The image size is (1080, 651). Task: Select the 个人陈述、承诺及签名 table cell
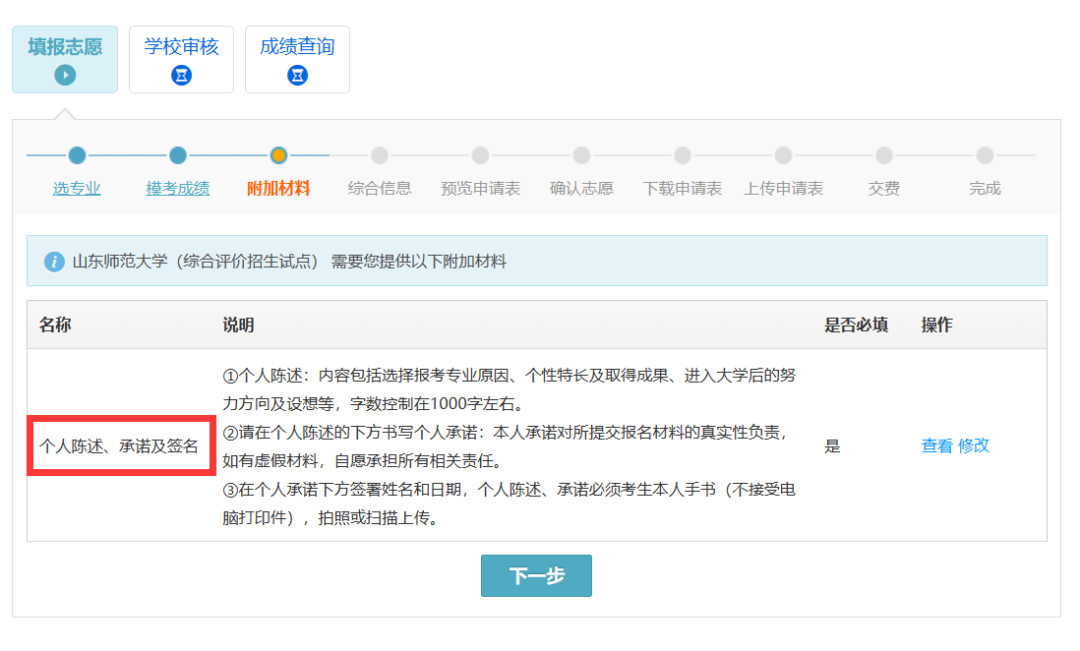pyautogui.click(x=120, y=446)
